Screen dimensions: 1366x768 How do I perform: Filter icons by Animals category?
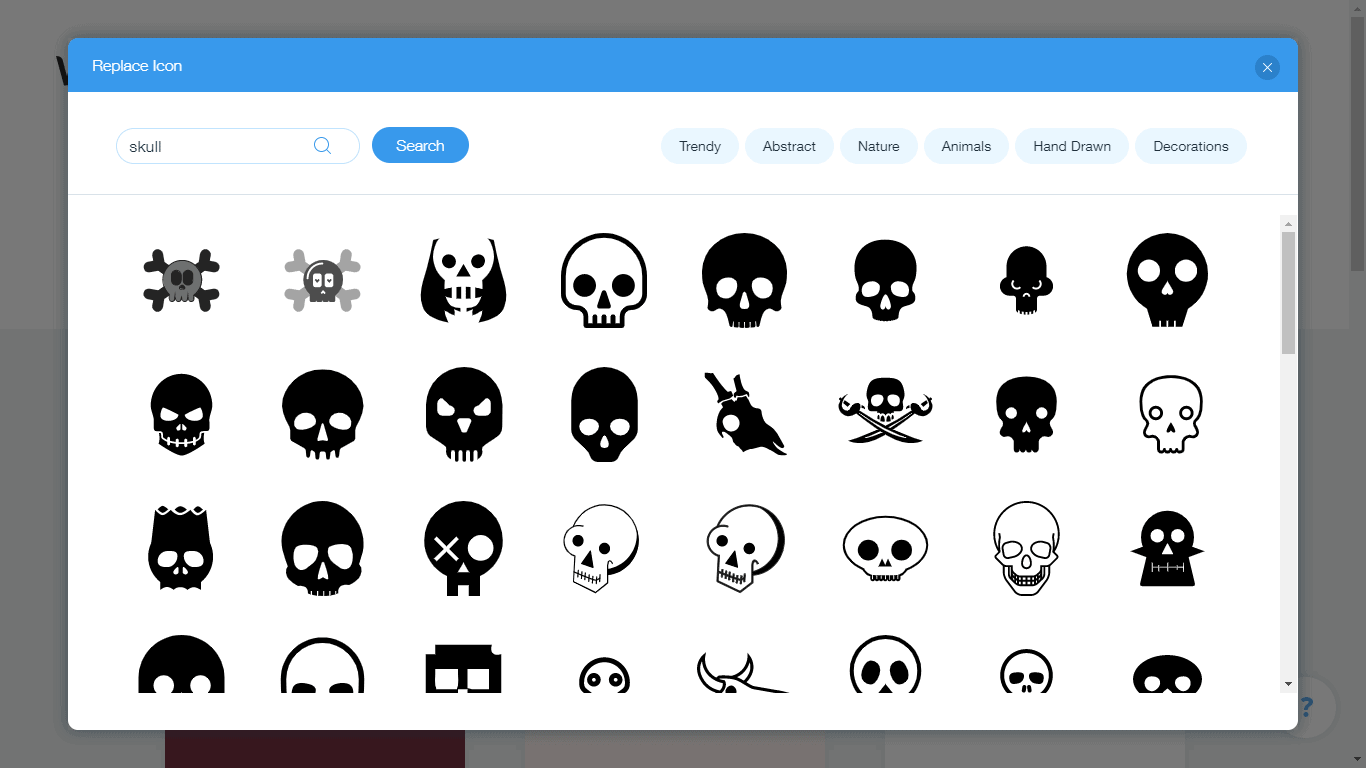point(966,146)
